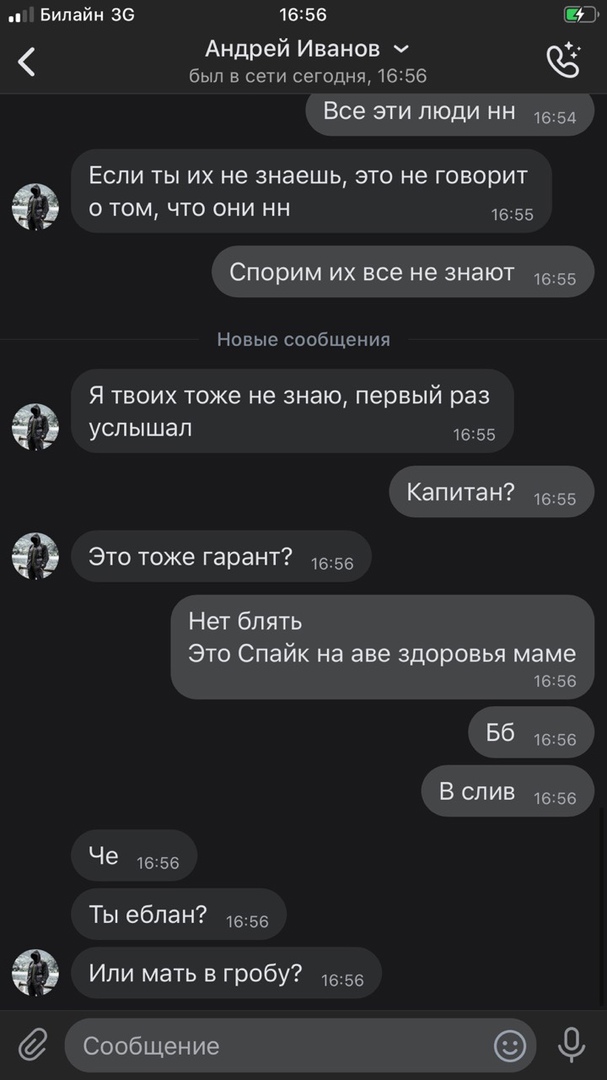This screenshot has width=607, height=1080.
Task: Tap avatar beside 'о том, что они нн'
Action: [35, 207]
